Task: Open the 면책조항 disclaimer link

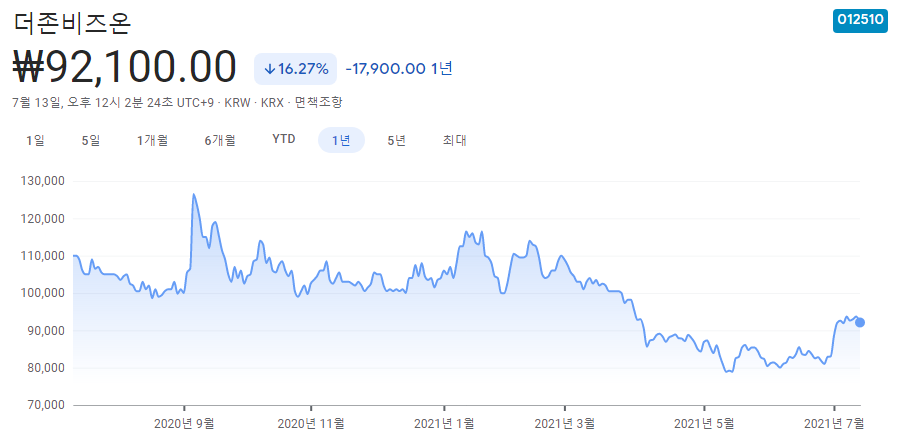Action: coord(318,103)
